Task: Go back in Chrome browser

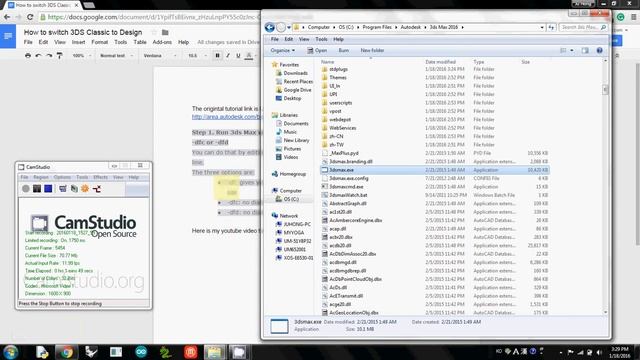Action: [x=7, y=17]
